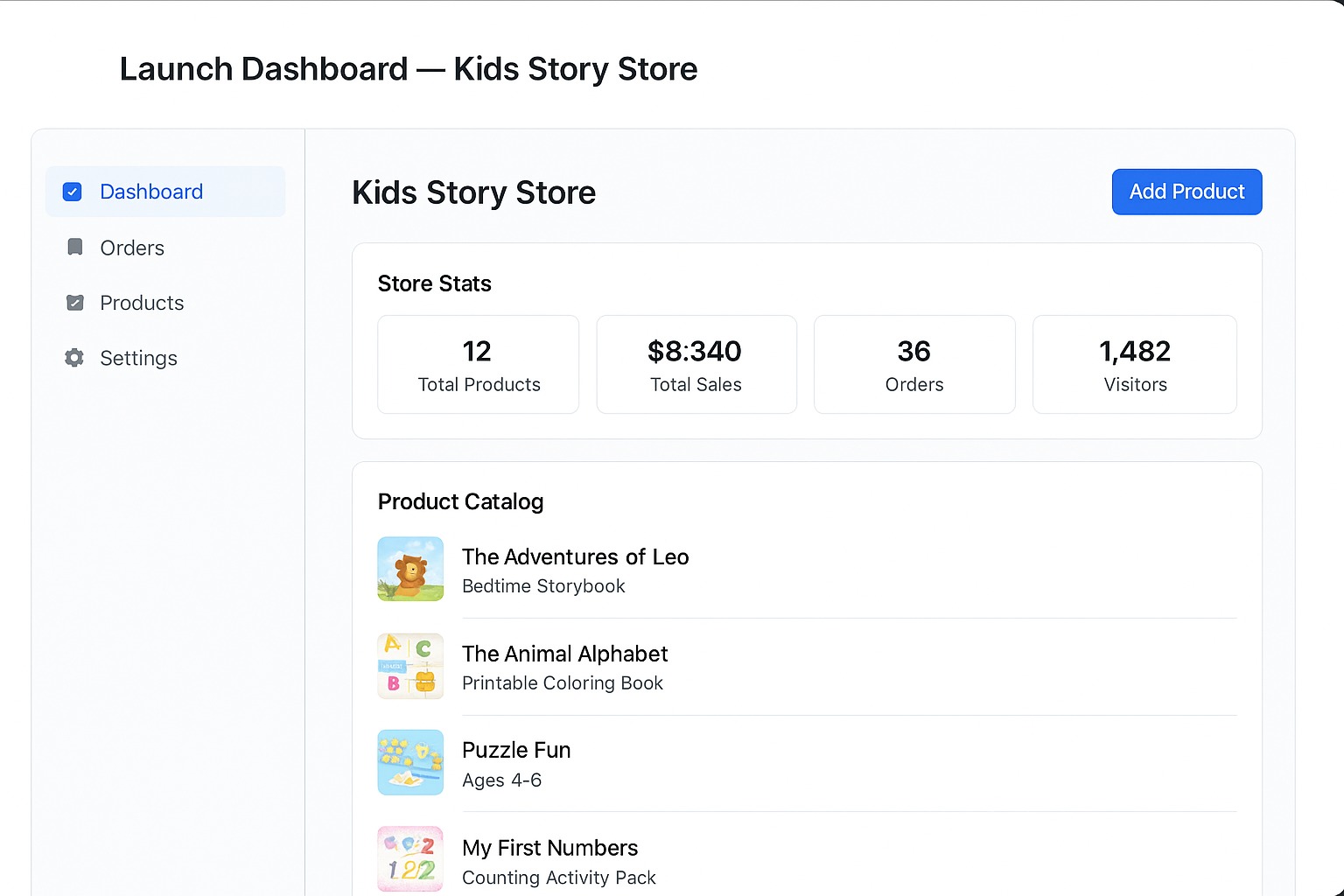Viewport: 1344px width, 896px height.
Task: Click the Products box icon
Action: point(75,303)
